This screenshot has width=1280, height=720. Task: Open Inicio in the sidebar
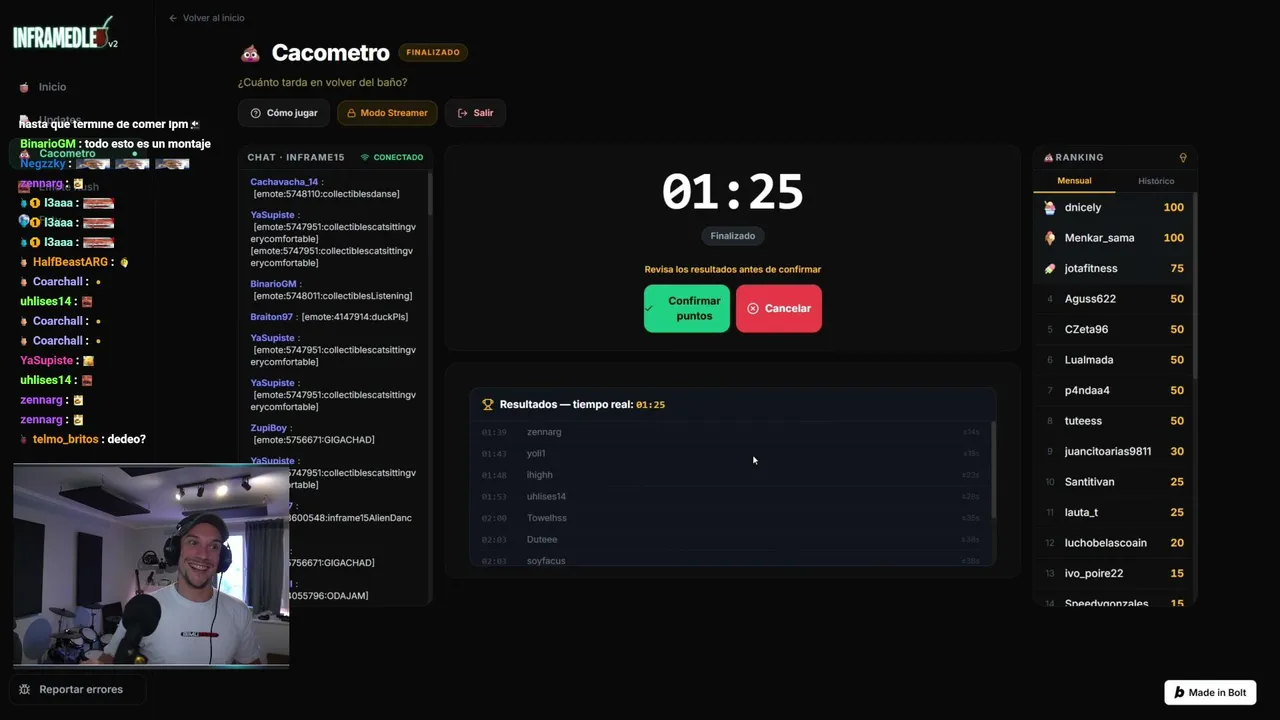click(x=52, y=87)
